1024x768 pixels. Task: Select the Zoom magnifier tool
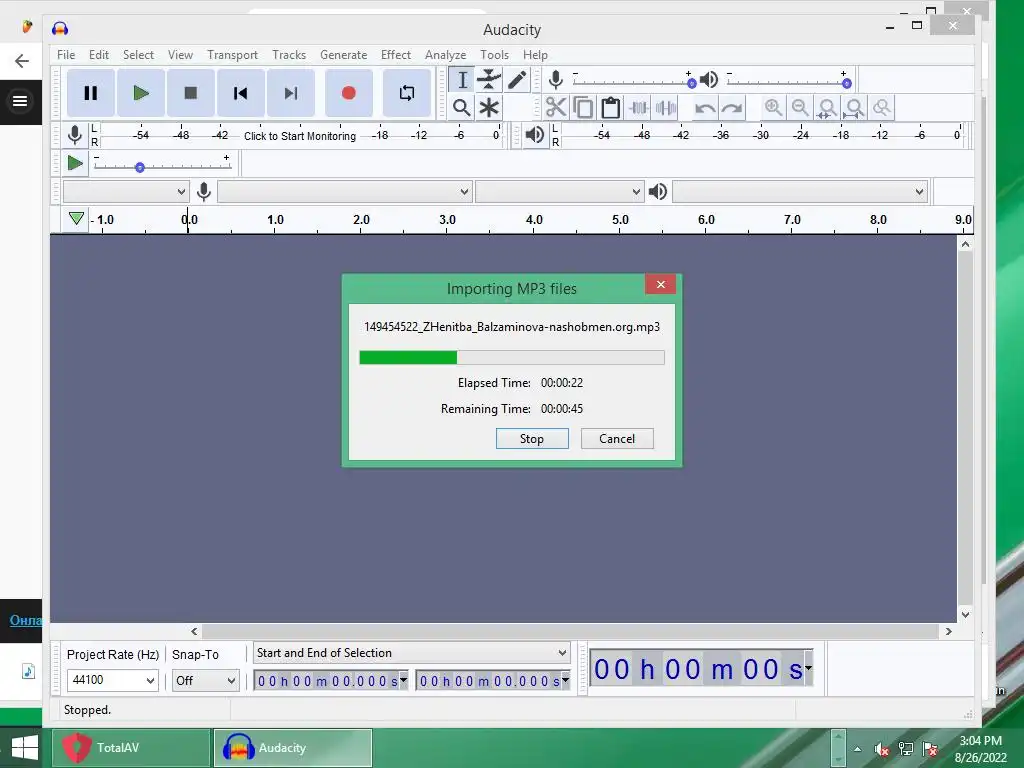tap(462, 107)
